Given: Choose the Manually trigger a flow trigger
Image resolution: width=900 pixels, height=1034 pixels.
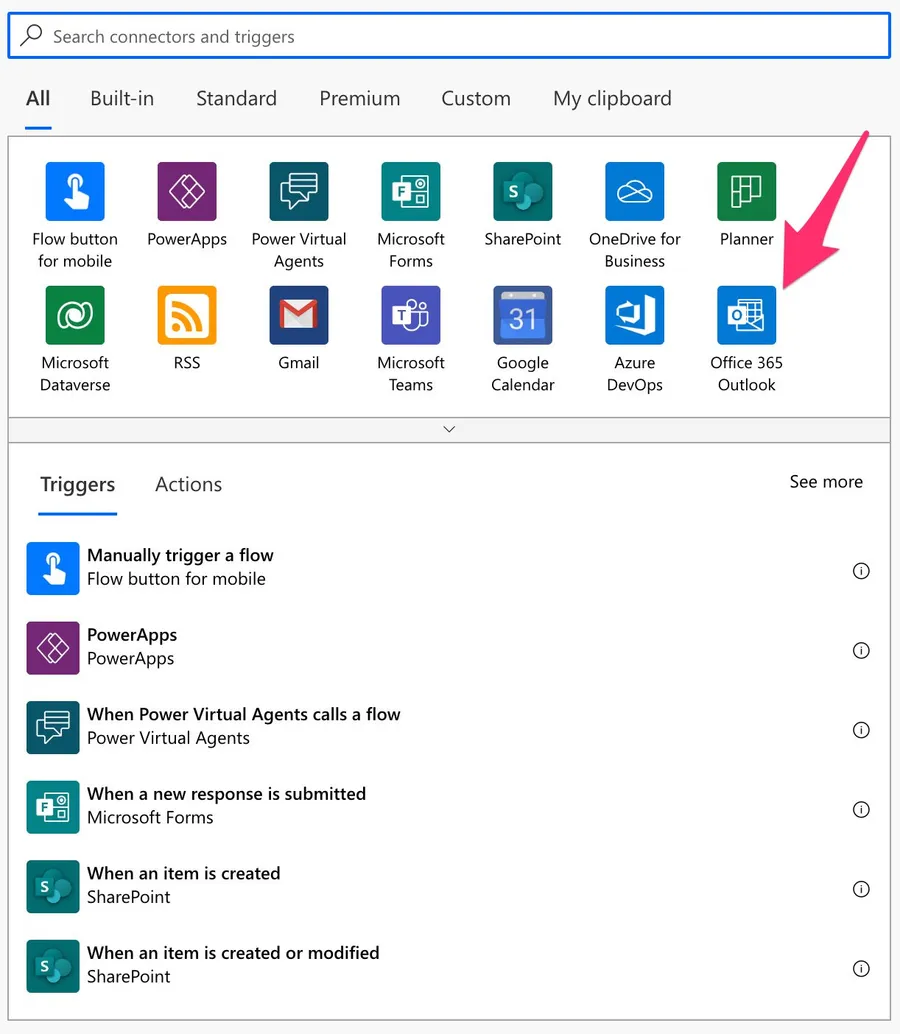Looking at the screenshot, I should (x=180, y=567).
